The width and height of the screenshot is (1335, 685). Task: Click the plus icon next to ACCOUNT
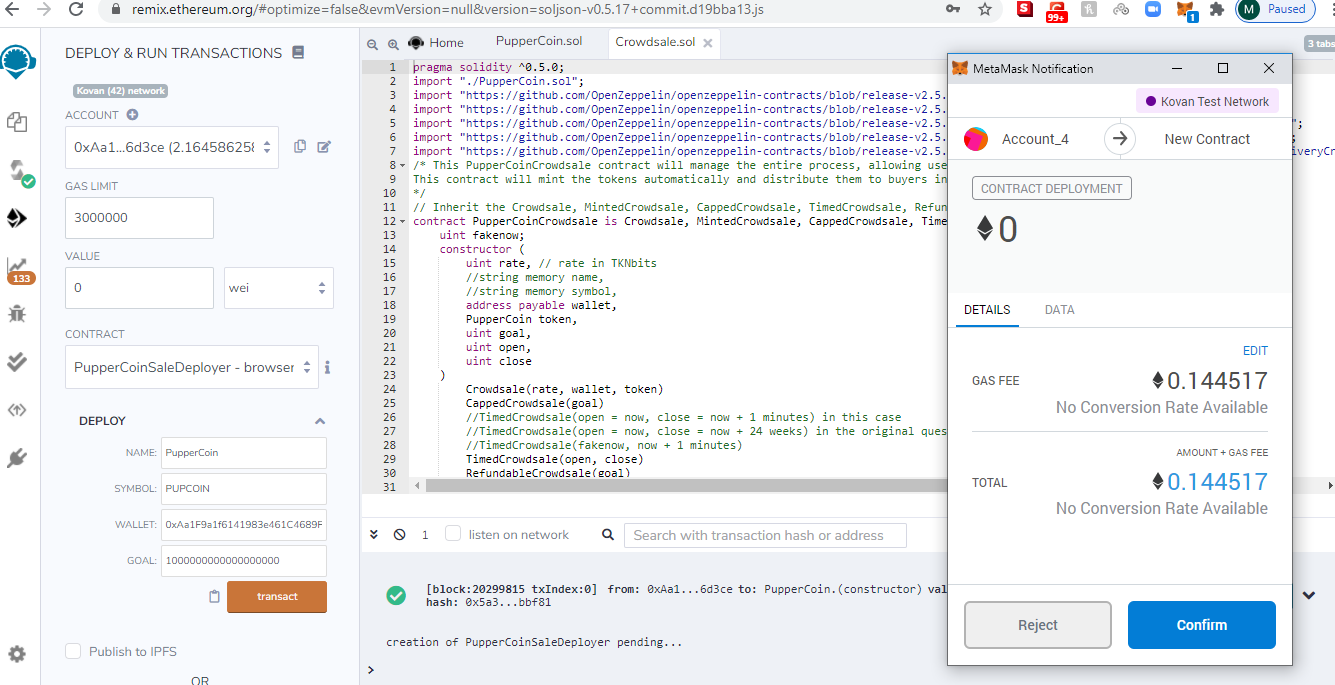pos(132,115)
